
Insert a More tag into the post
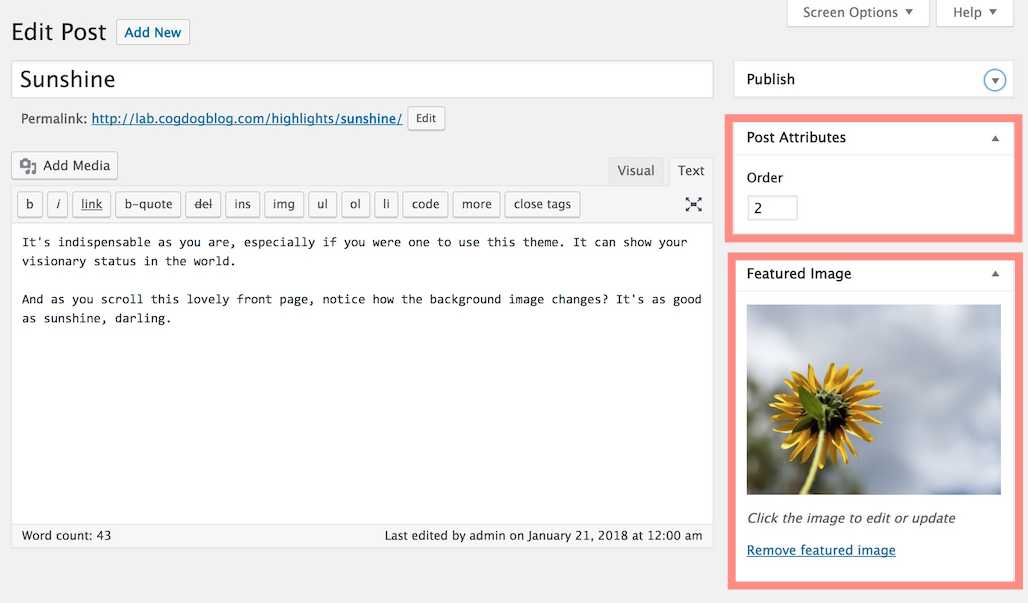click(475, 204)
